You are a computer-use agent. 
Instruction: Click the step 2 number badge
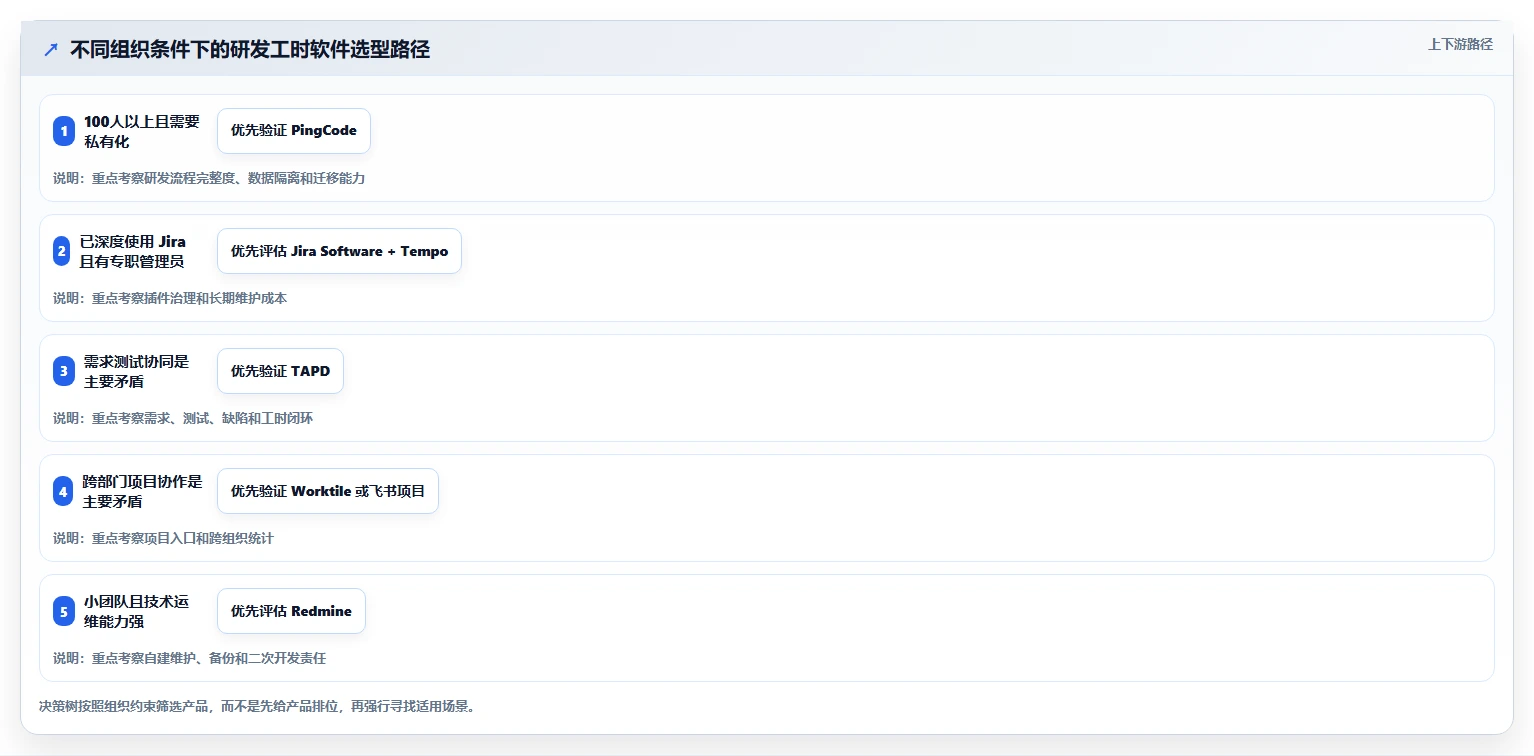click(x=62, y=251)
